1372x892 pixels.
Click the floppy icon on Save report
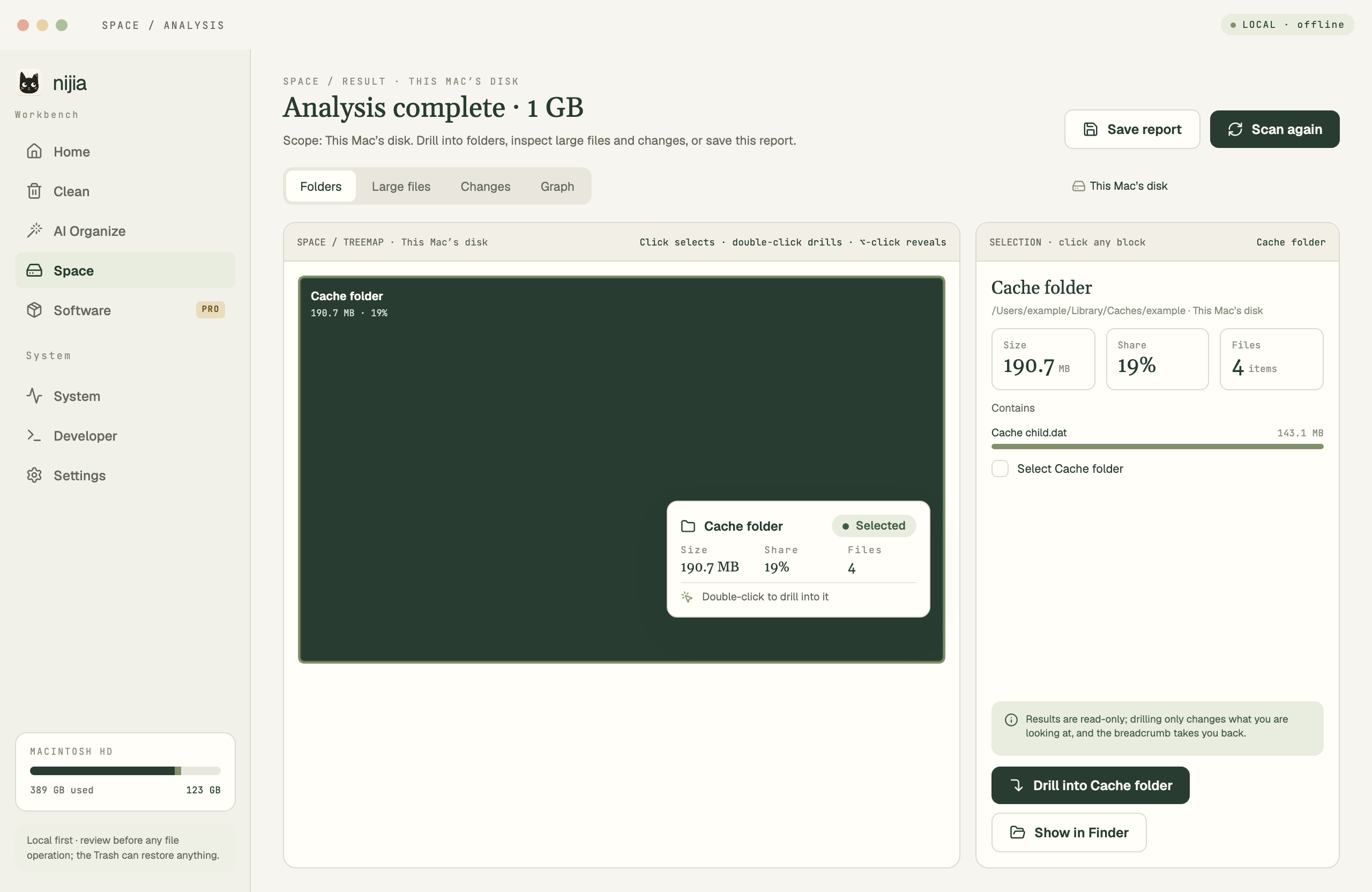[1090, 129]
